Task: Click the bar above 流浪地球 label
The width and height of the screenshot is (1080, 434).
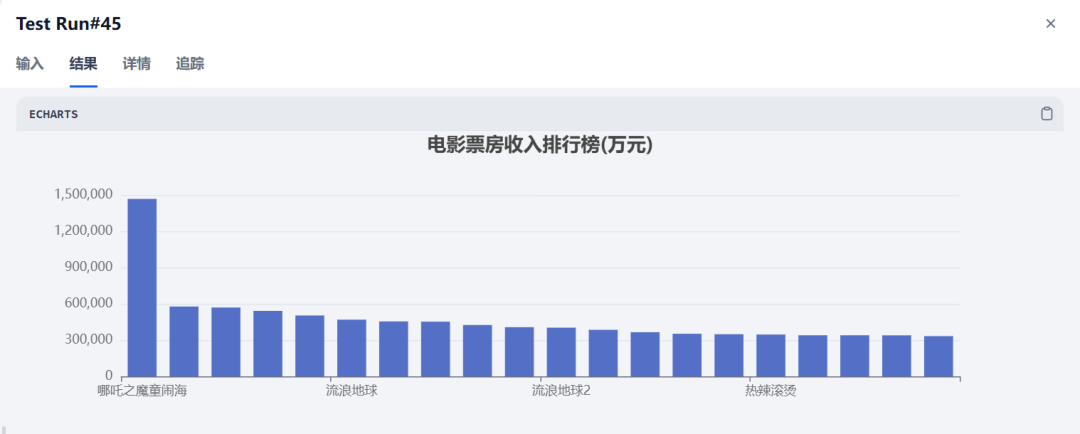Action: pos(351,348)
